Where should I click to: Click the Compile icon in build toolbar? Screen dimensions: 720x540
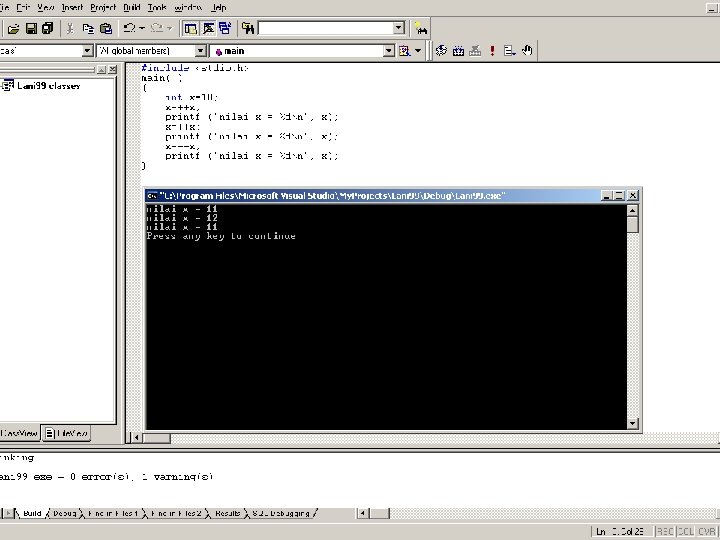coord(441,51)
